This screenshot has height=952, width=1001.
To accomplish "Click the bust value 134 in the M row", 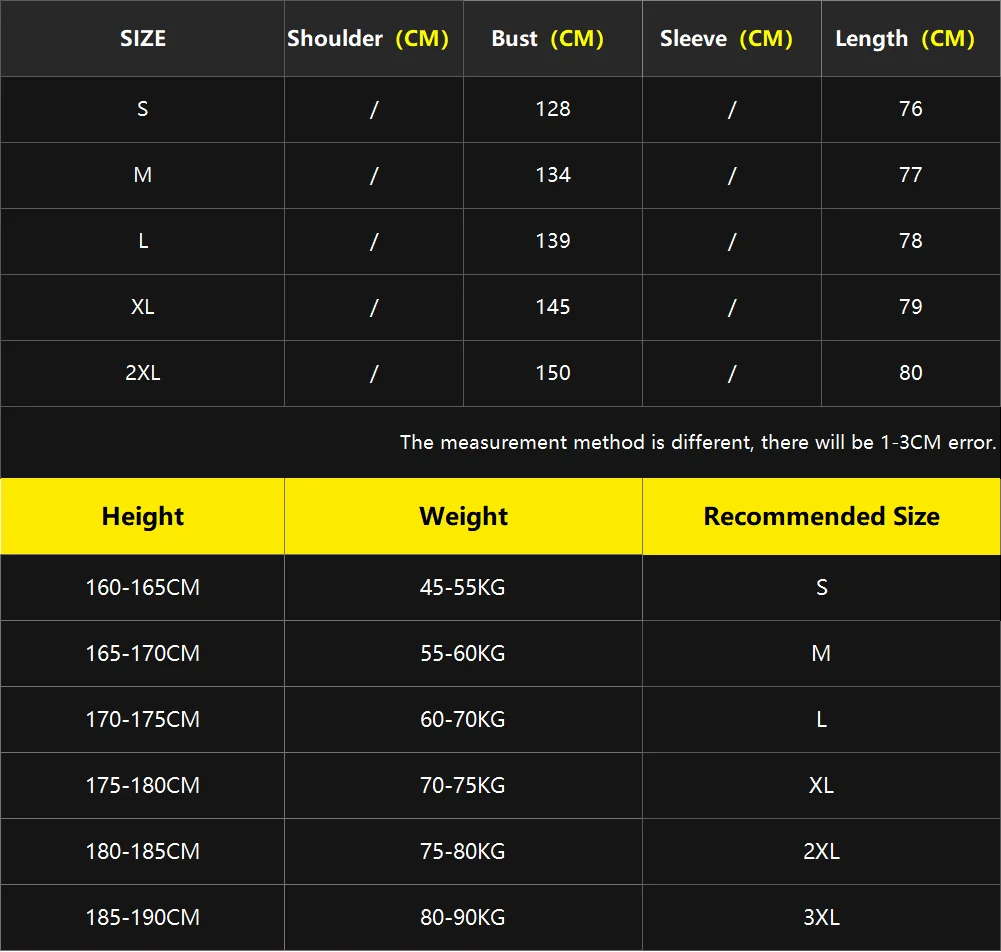I will click(x=552, y=176).
